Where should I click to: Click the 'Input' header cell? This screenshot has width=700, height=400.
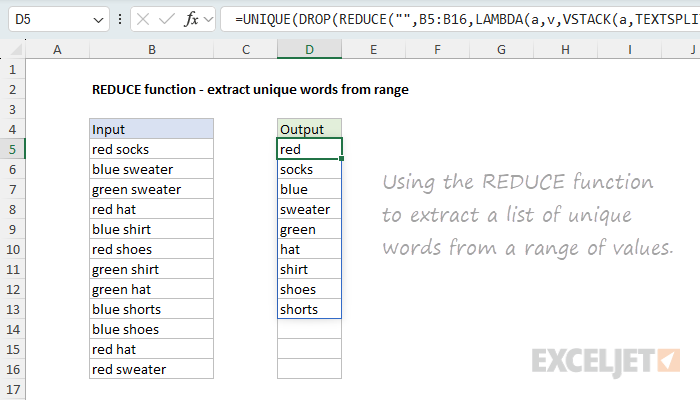[x=152, y=129]
